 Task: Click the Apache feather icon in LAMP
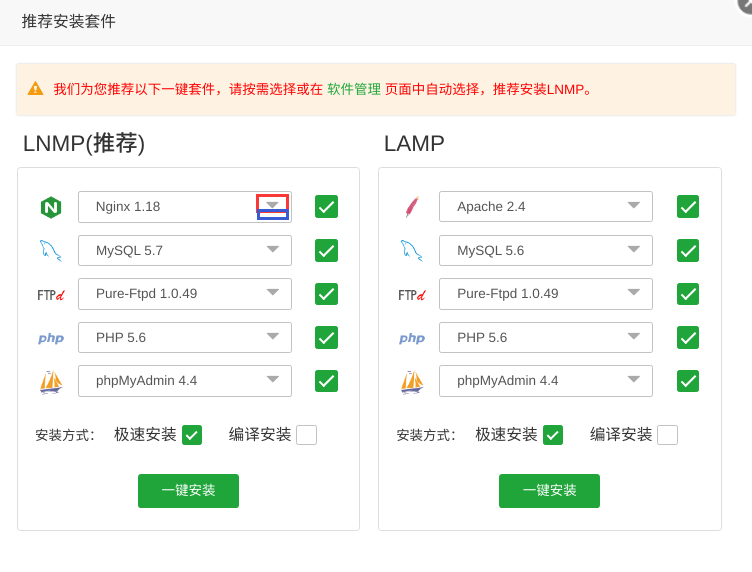412,207
